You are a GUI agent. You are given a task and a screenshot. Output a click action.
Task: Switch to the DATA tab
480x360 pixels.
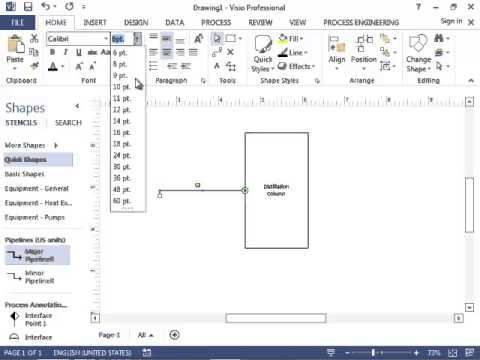pyautogui.click(x=175, y=22)
